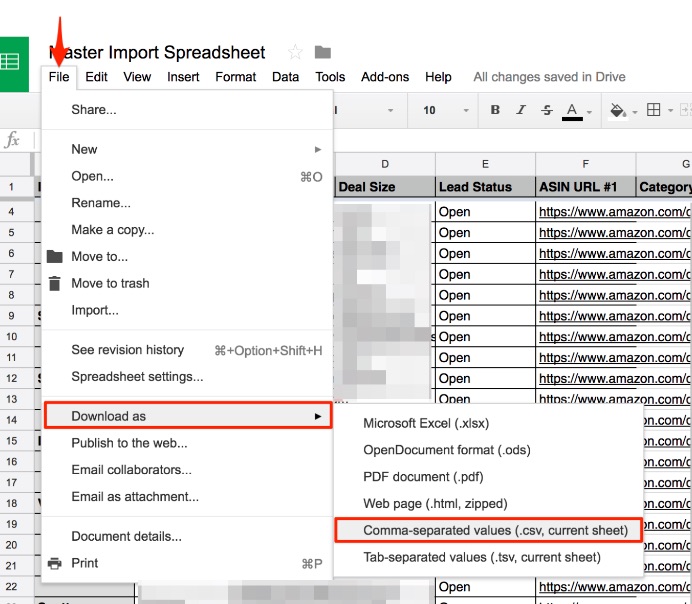Expand the fill color dropdown arrow
692x604 pixels.
[x=635, y=112]
